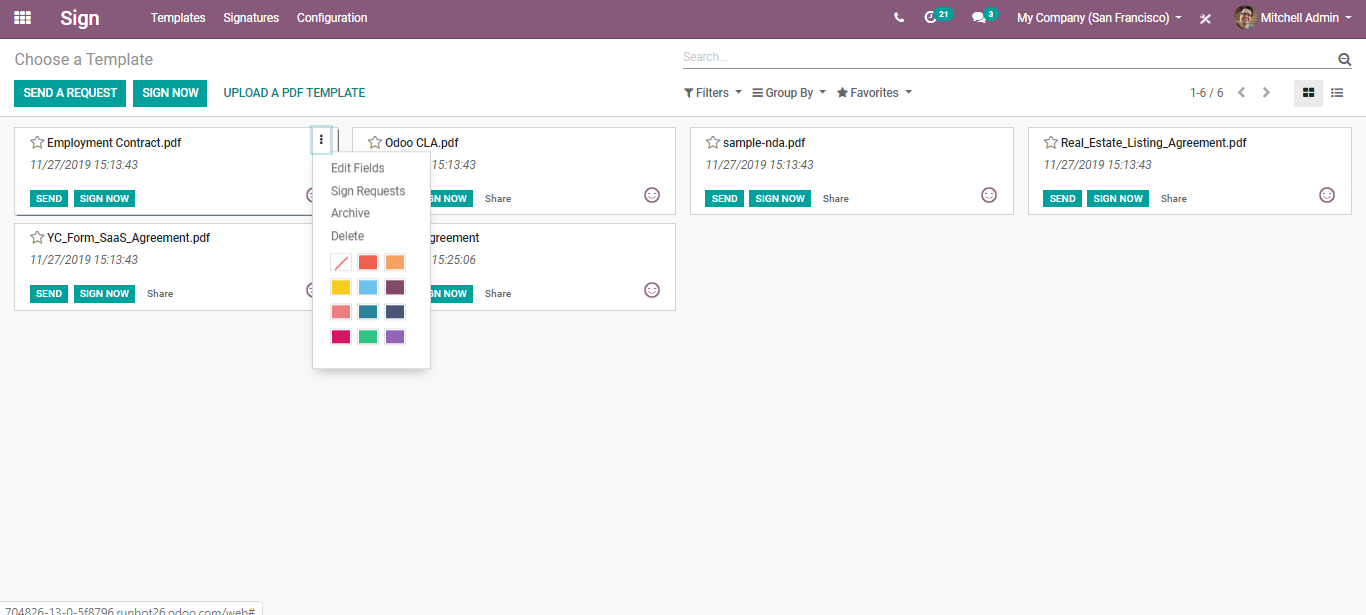1366x615 pixels.
Task: Toggle favorite star on Real_Estate_Listing_Agreement.pdf
Action: pos(1051,143)
